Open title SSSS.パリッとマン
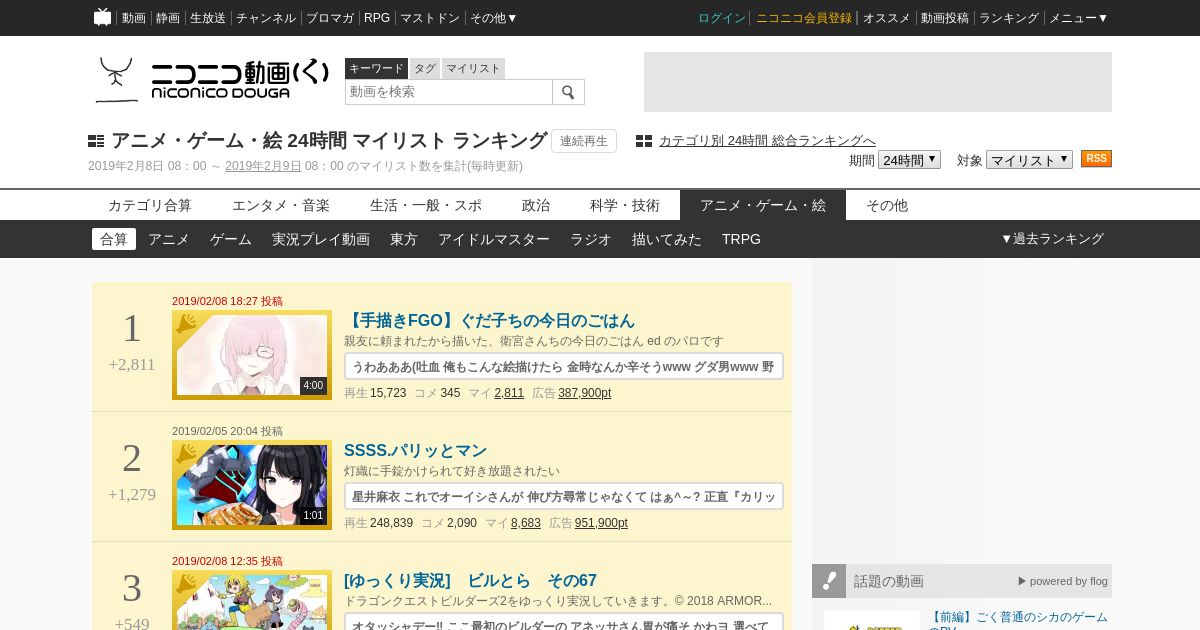 tap(415, 451)
